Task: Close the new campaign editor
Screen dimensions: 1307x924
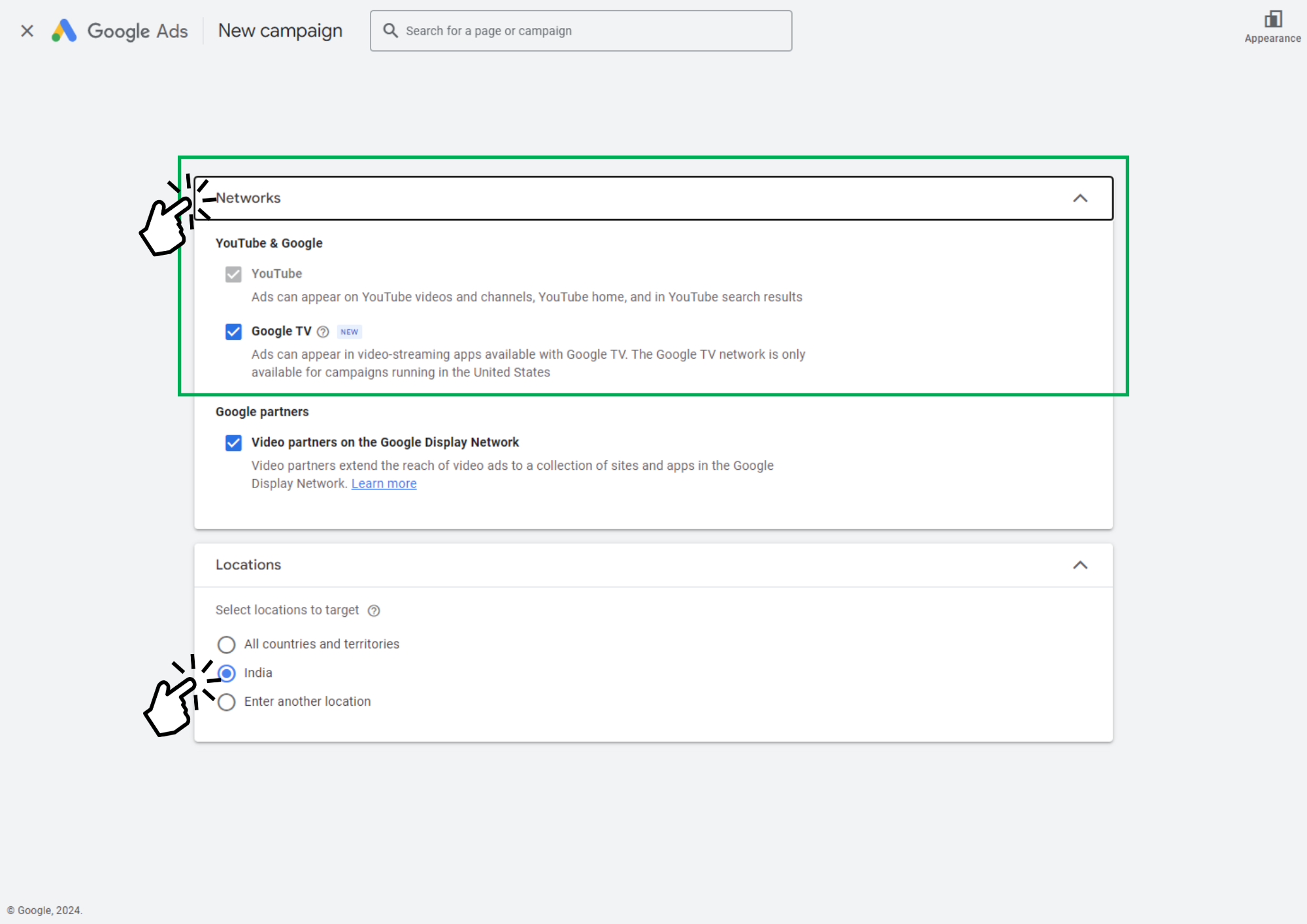Action: 27,31
